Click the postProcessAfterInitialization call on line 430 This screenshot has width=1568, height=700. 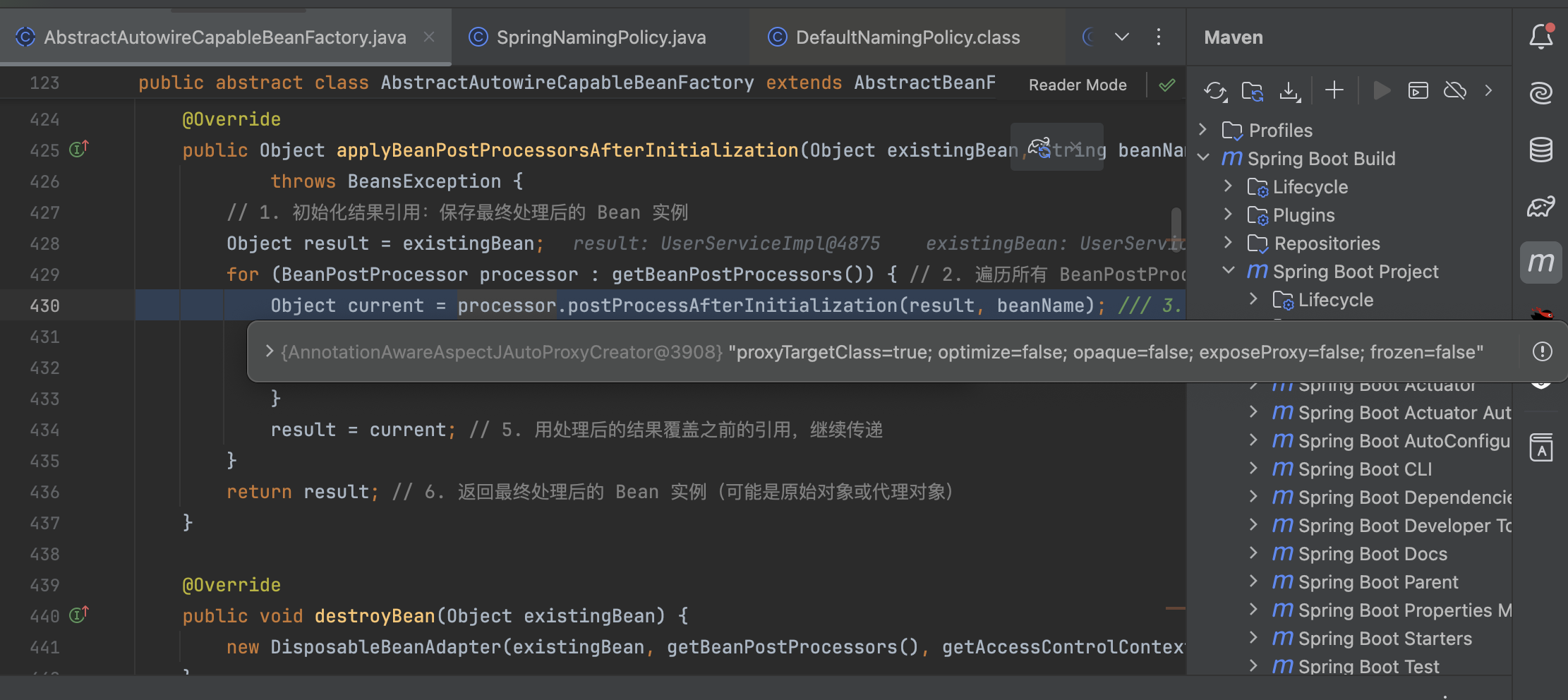(x=732, y=306)
